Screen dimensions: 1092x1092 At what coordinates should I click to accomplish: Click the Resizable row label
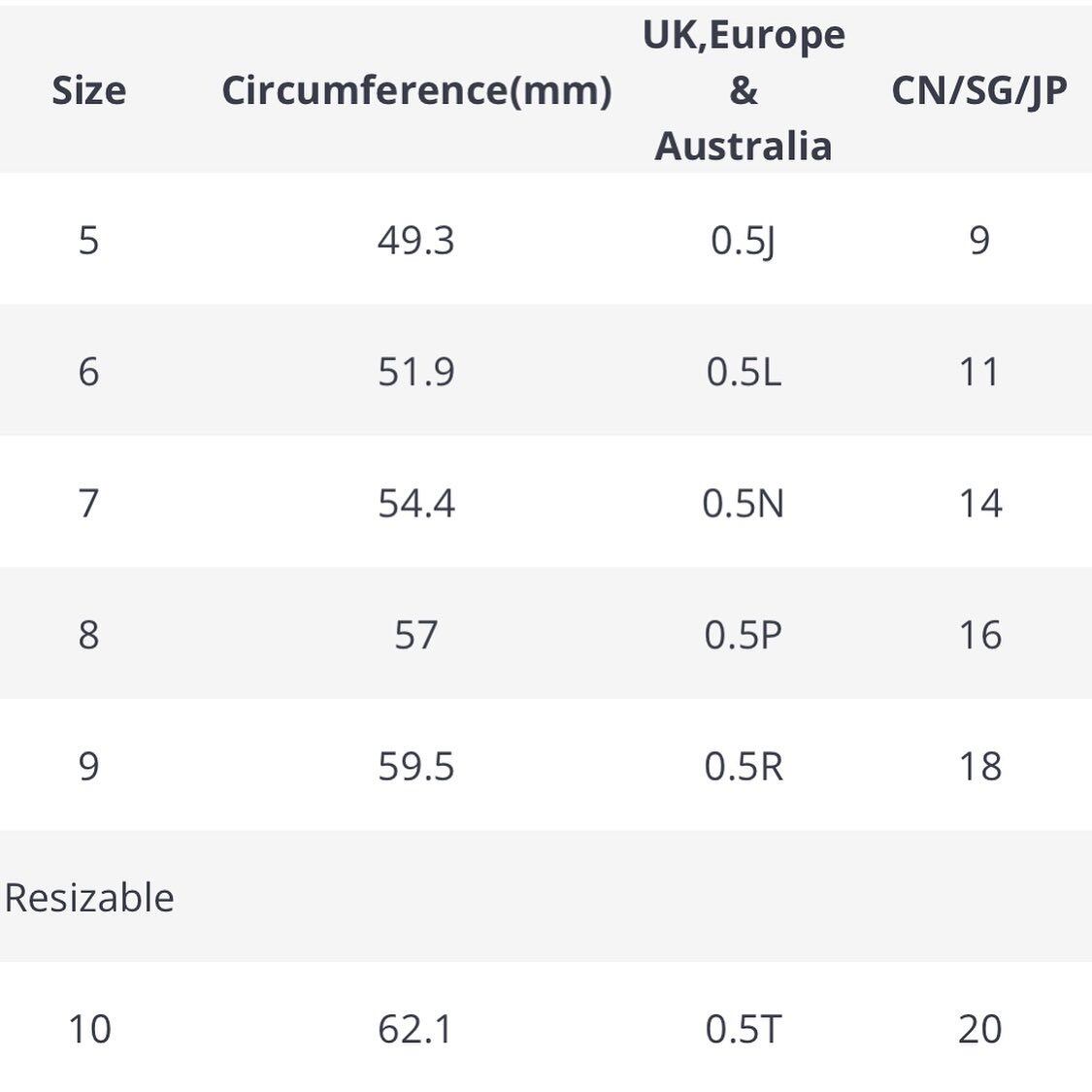pos(89,897)
